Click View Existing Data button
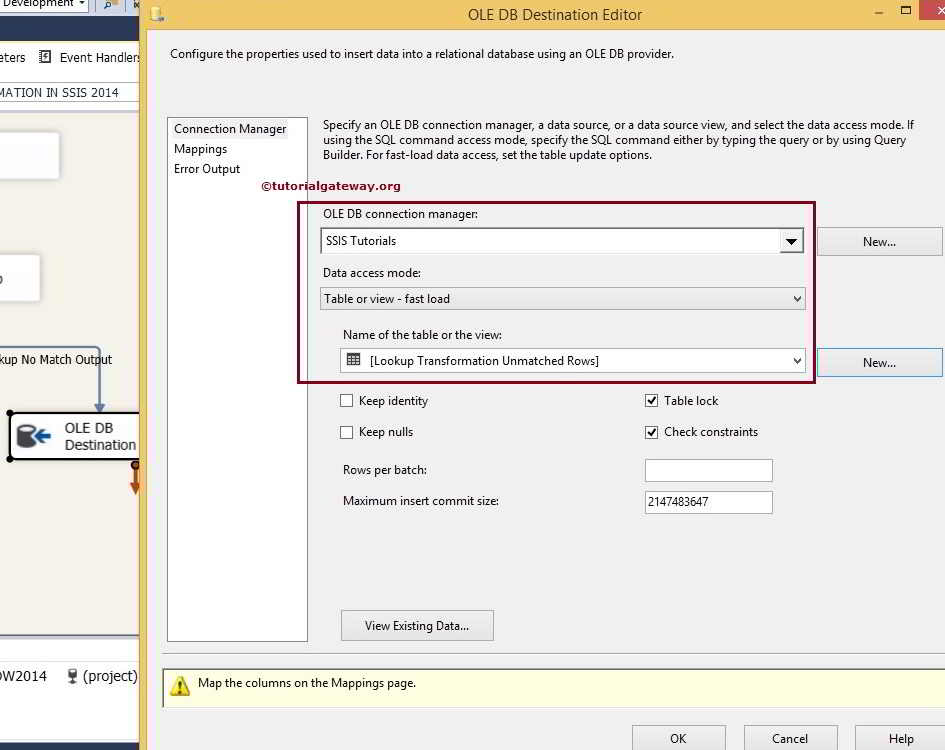The height and width of the screenshot is (750, 945). (417, 626)
